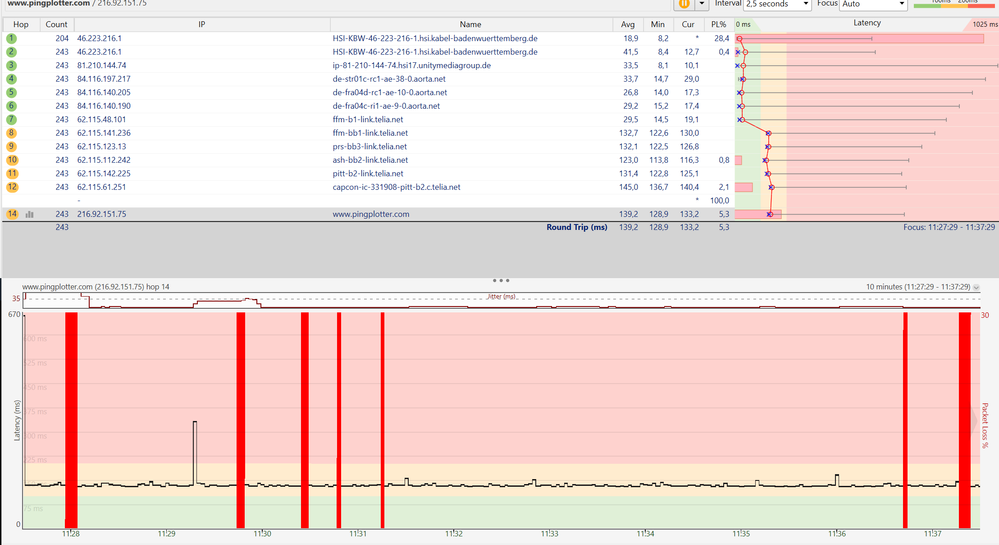Screen dimensions: 999x545
Task: Select the orange hop 8 circle
Action: tap(11, 133)
